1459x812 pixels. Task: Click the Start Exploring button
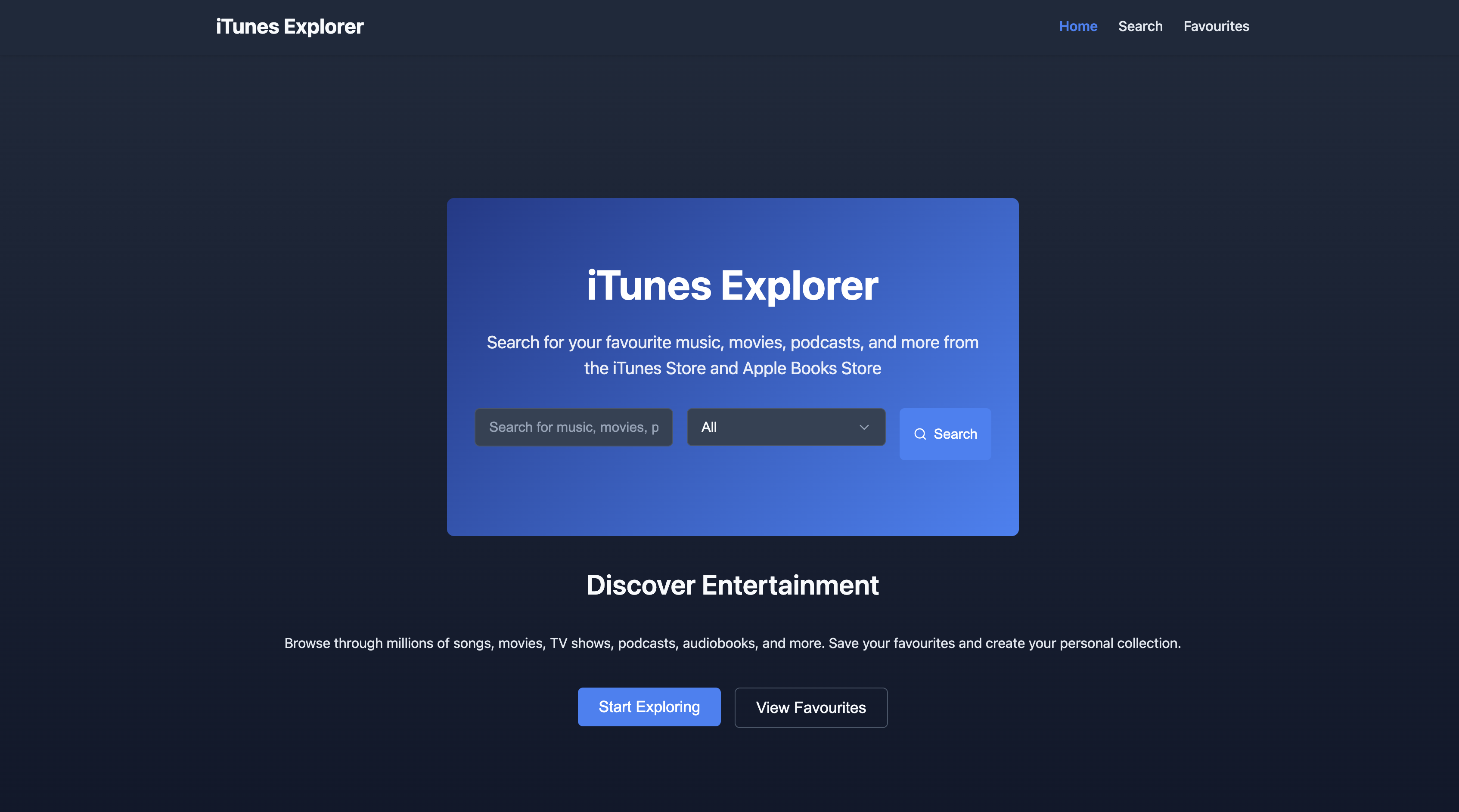pyautogui.click(x=649, y=707)
